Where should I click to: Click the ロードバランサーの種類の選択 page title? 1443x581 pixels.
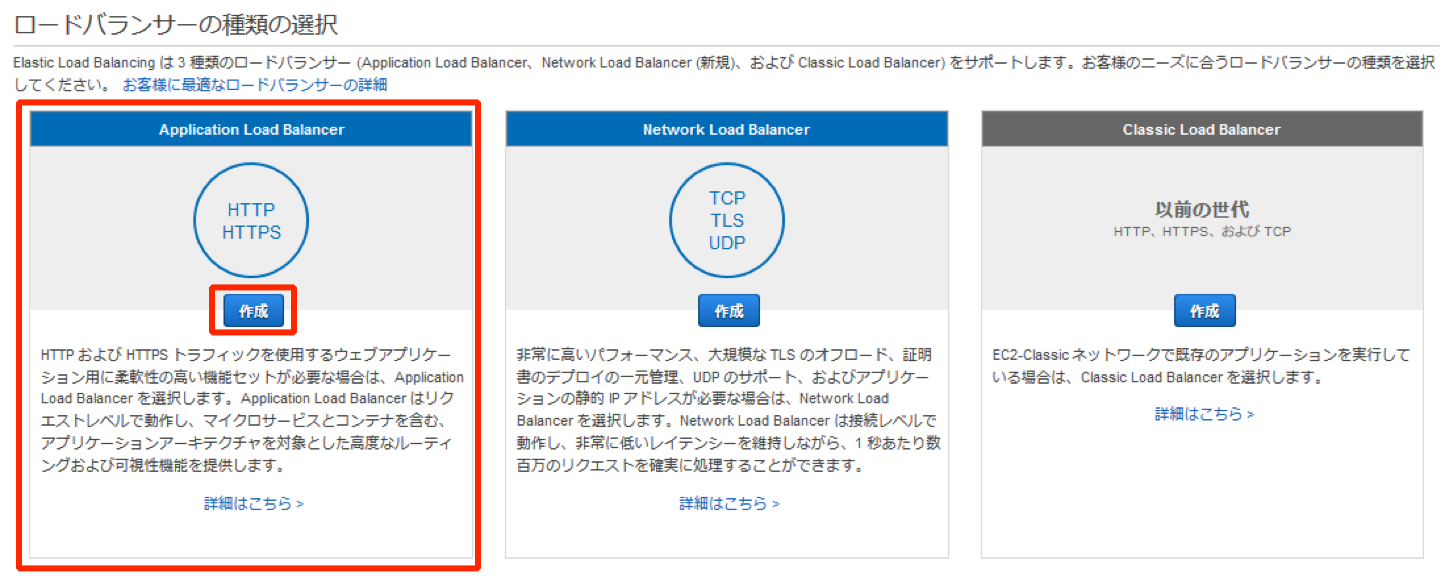pos(176,23)
